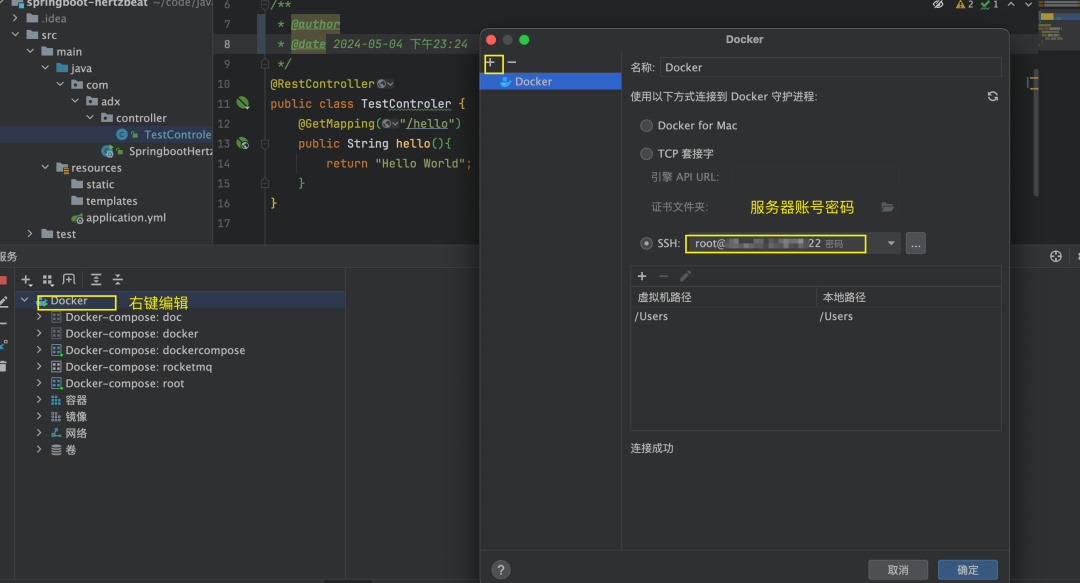Open the help question mark in the Docker dialog
Viewport: 1080px width, 583px height.
click(x=501, y=570)
